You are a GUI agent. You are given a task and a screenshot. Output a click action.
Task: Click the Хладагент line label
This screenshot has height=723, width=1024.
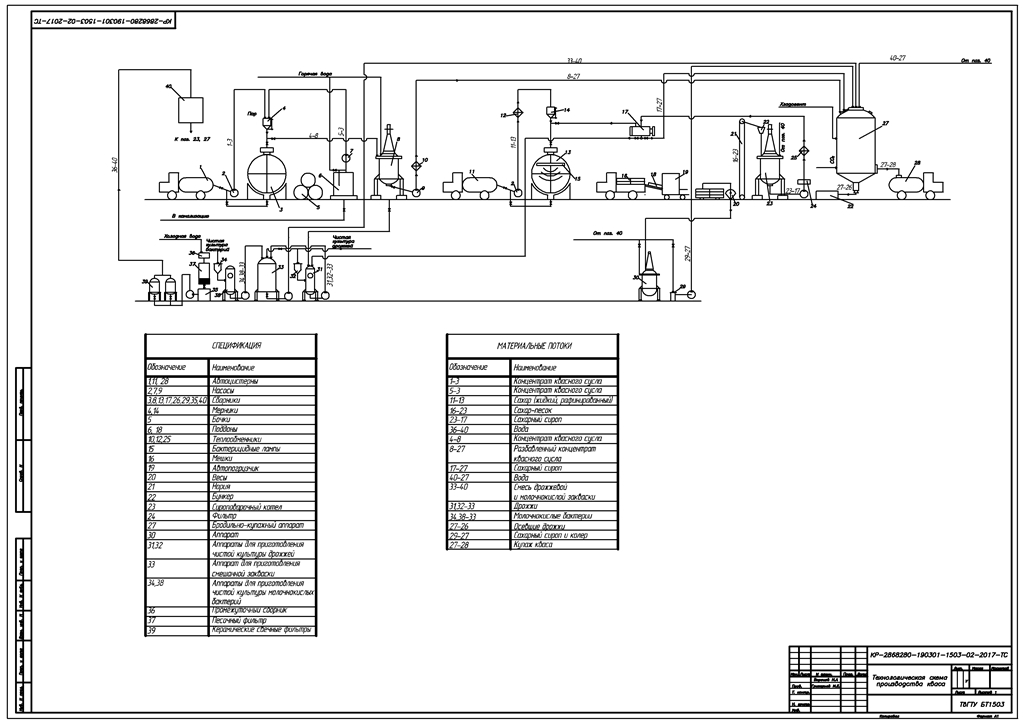click(793, 104)
